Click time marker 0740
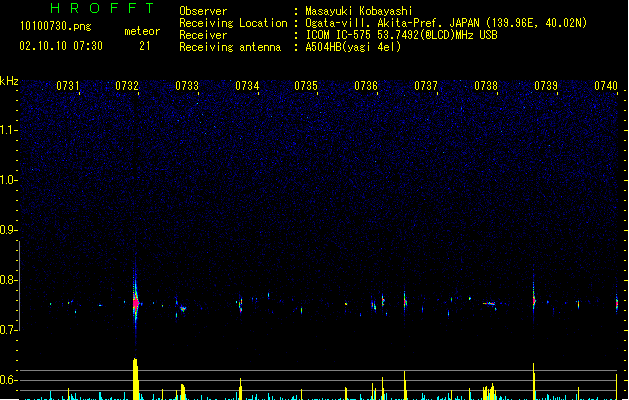 tap(606, 86)
